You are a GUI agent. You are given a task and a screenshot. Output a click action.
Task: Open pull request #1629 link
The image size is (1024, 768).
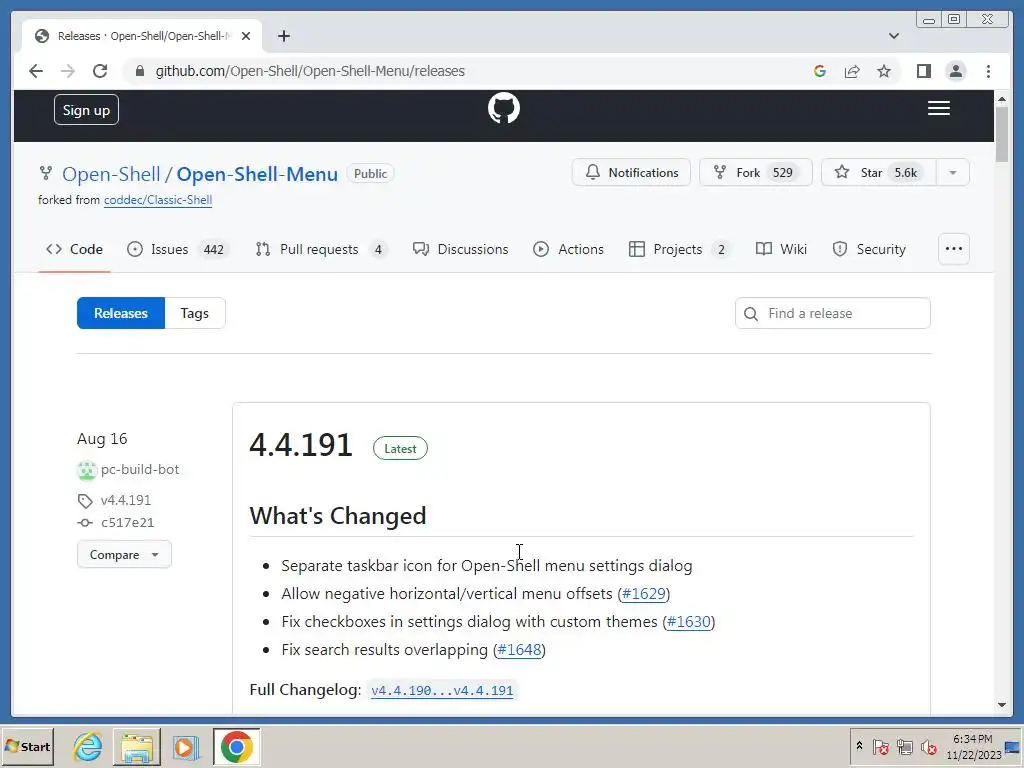644,594
